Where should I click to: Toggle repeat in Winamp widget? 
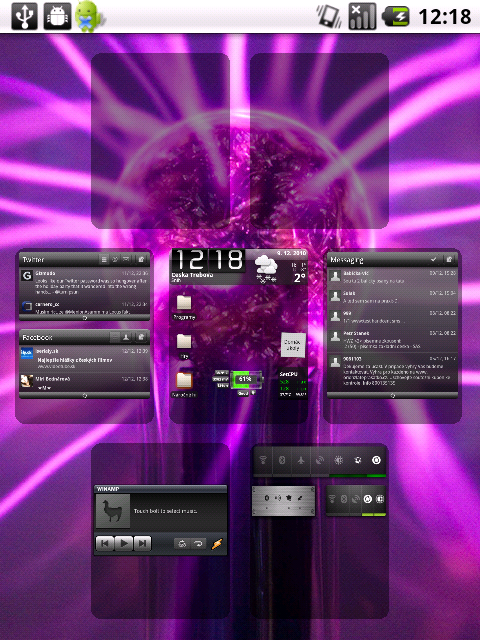click(x=199, y=544)
